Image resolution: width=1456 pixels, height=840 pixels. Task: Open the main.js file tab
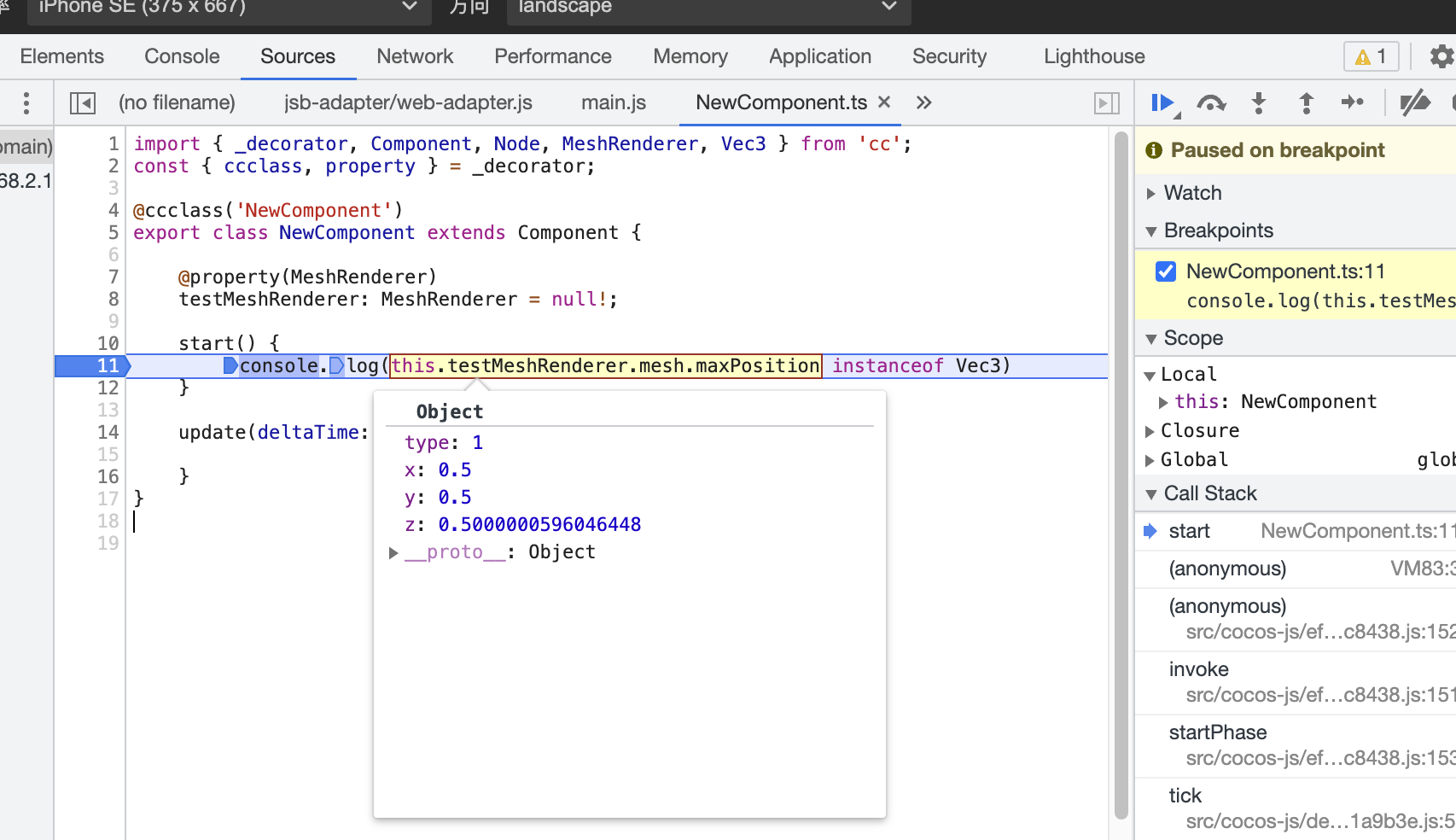pos(612,102)
